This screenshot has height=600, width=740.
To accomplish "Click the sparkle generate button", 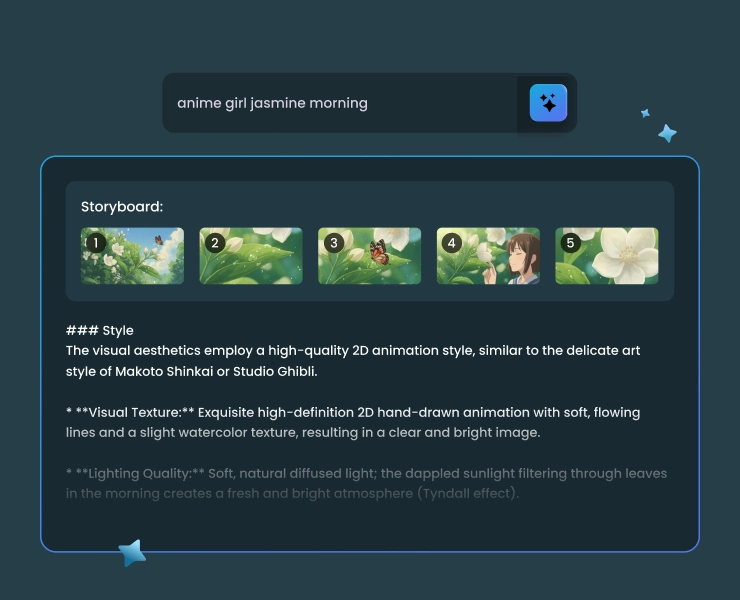I will [x=548, y=103].
